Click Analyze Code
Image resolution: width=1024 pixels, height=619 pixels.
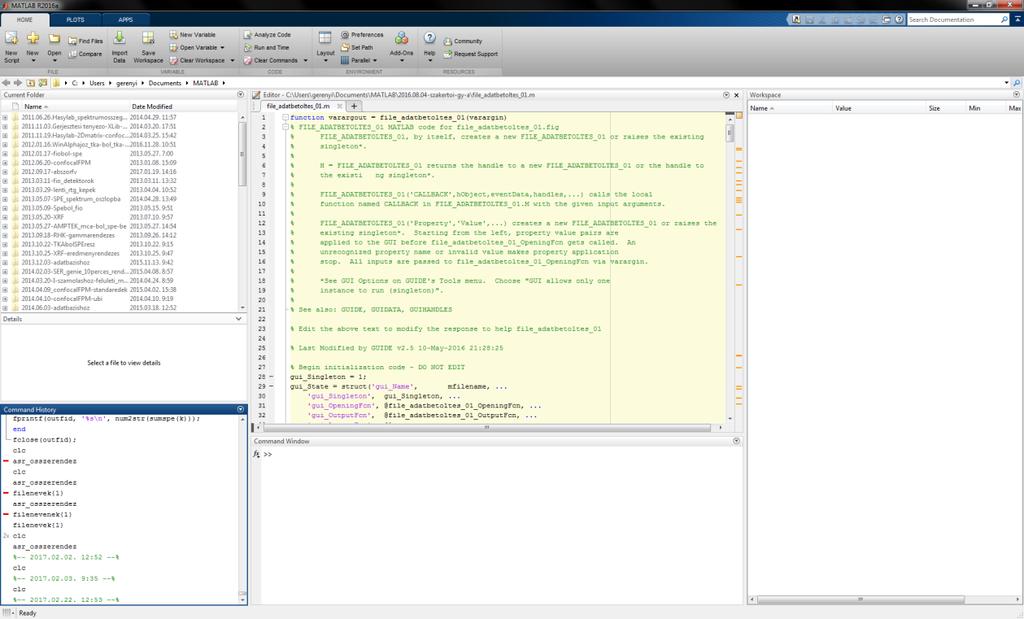tap(267, 35)
